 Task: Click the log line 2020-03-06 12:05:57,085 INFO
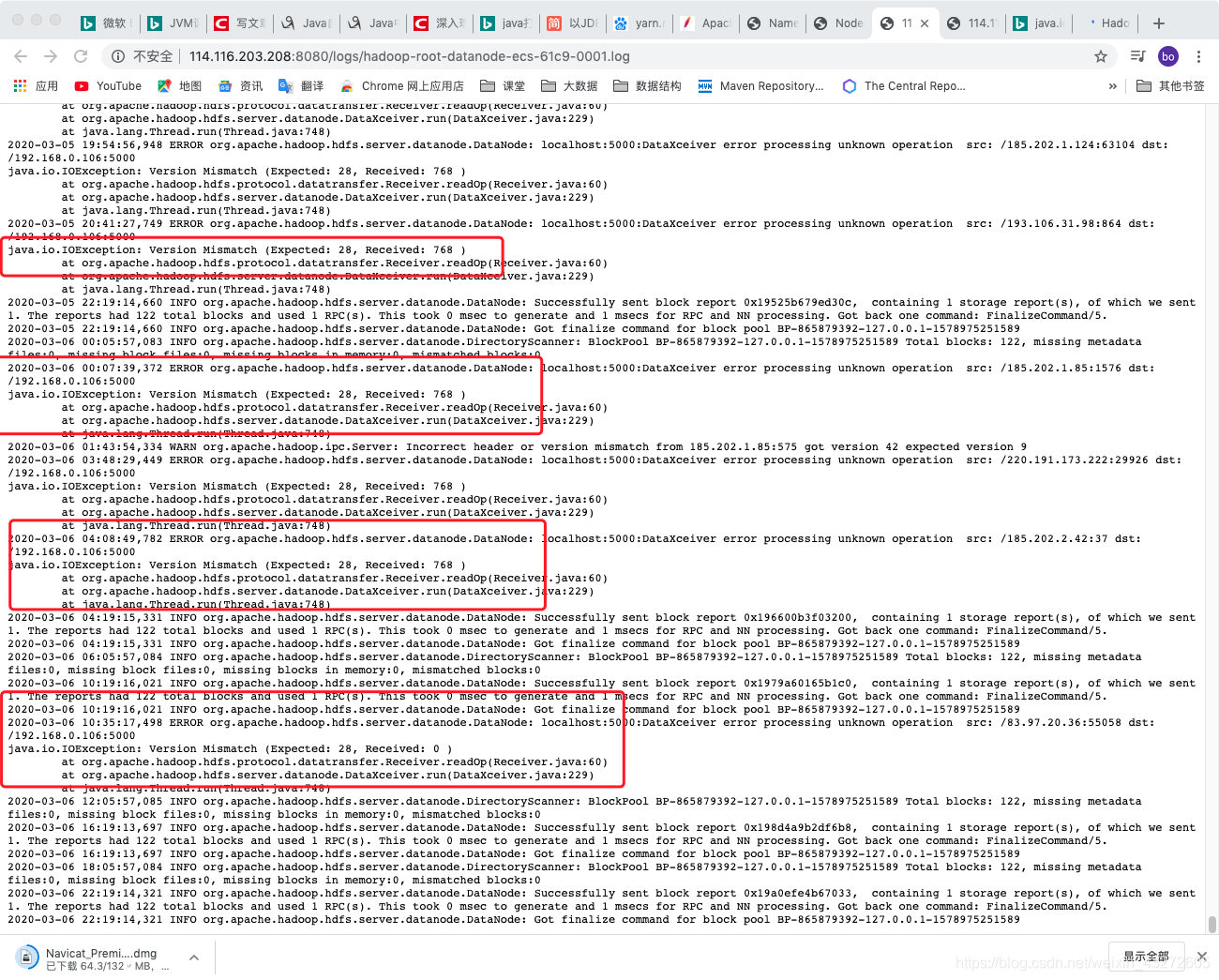[x=575, y=807]
